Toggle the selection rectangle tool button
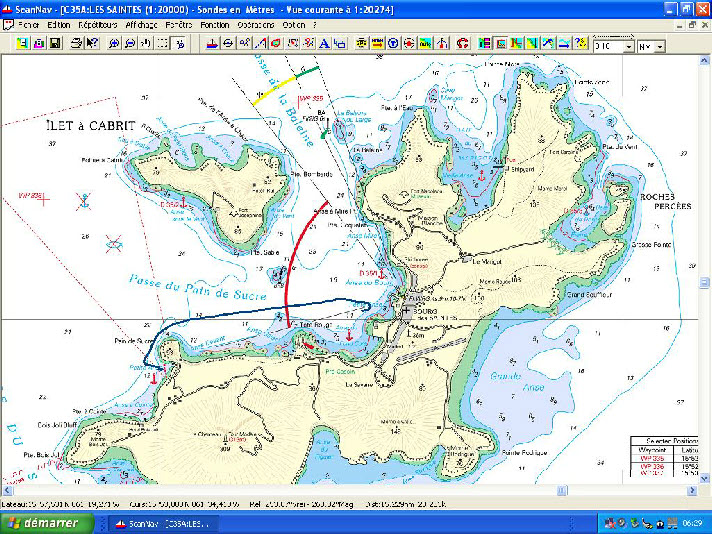Screen dimensions: 712x534 coord(163,44)
